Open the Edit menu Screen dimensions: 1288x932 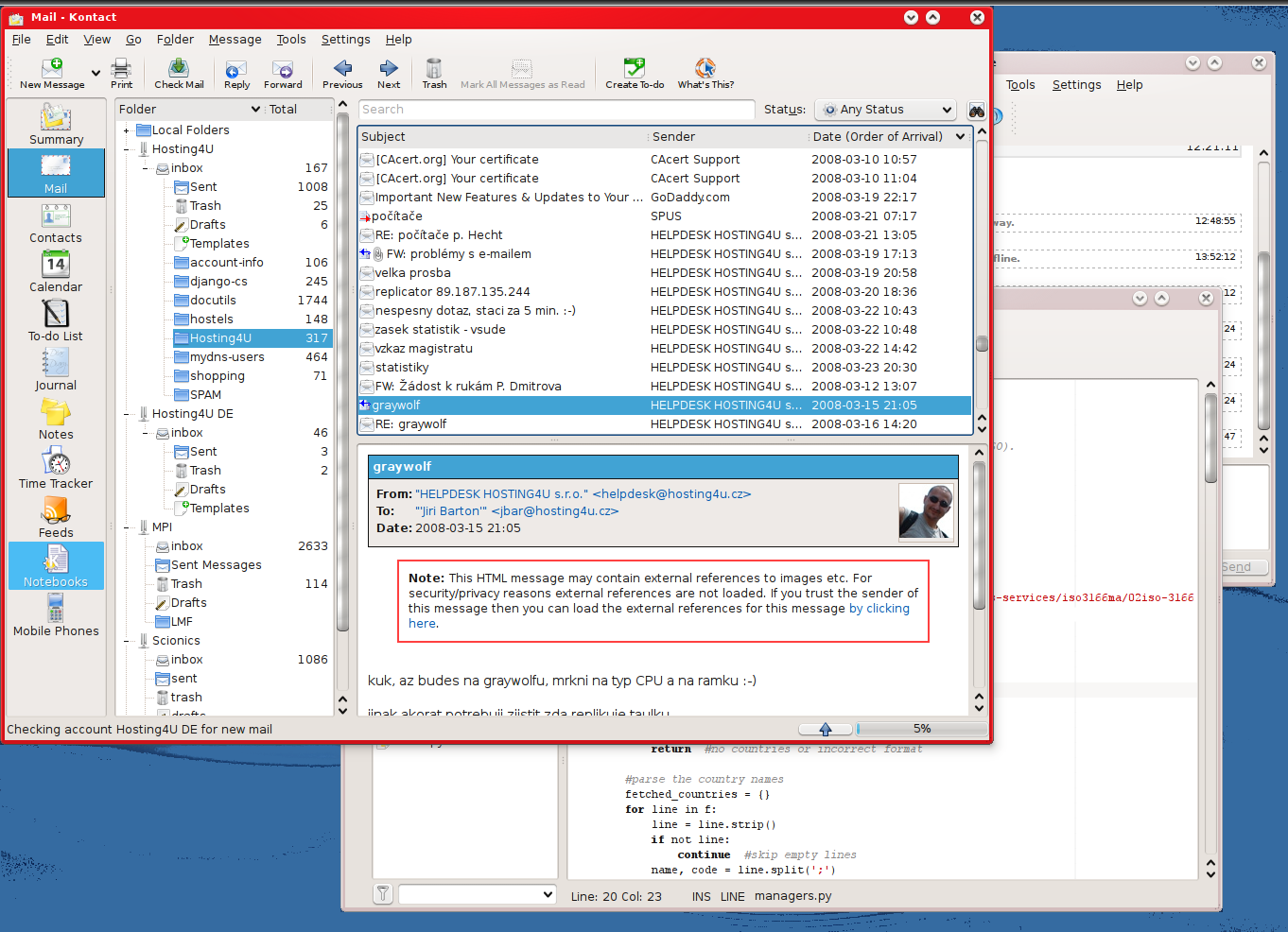pyautogui.click(x=58, y=40)
